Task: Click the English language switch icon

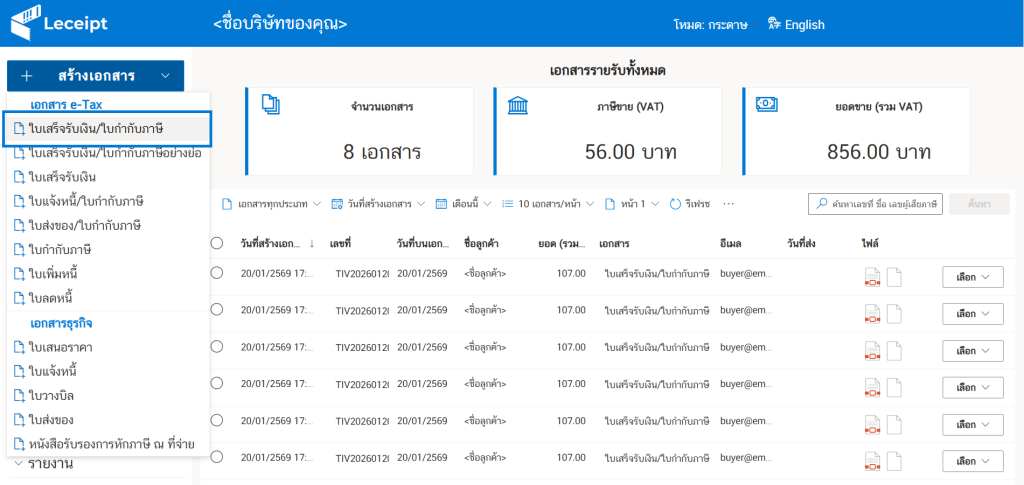Action: 772,24
